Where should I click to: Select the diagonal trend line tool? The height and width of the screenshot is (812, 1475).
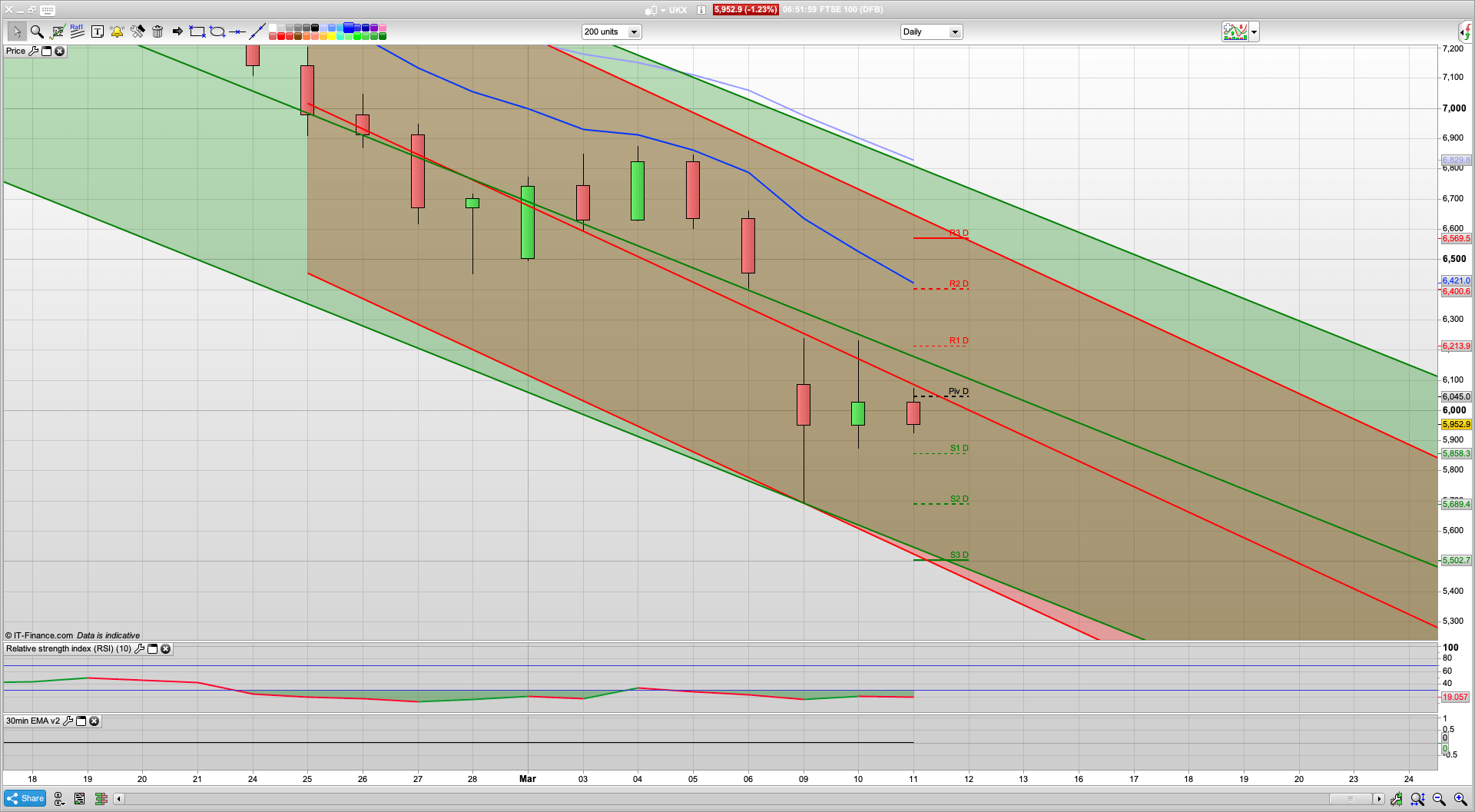point(257,31)
